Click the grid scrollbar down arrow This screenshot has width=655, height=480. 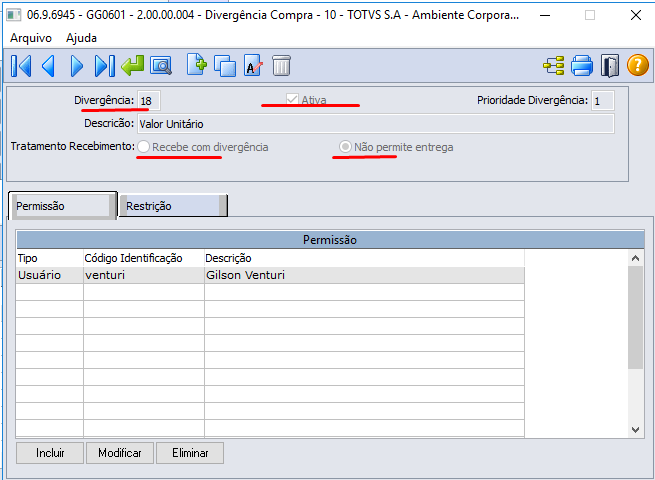[x=635, y=430]
